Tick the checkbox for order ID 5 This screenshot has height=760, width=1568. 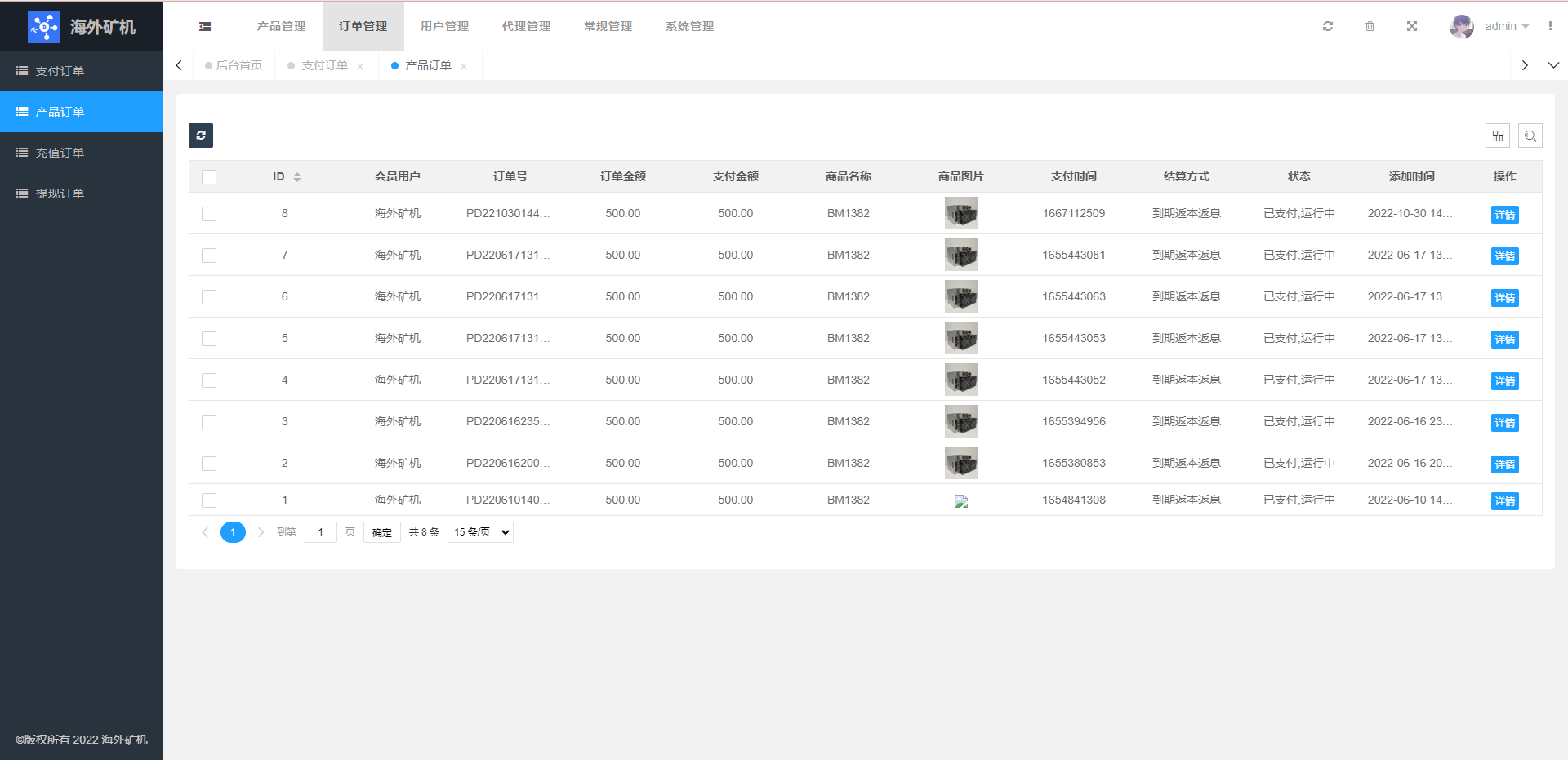pyautogui.click(x=209, y=339)
